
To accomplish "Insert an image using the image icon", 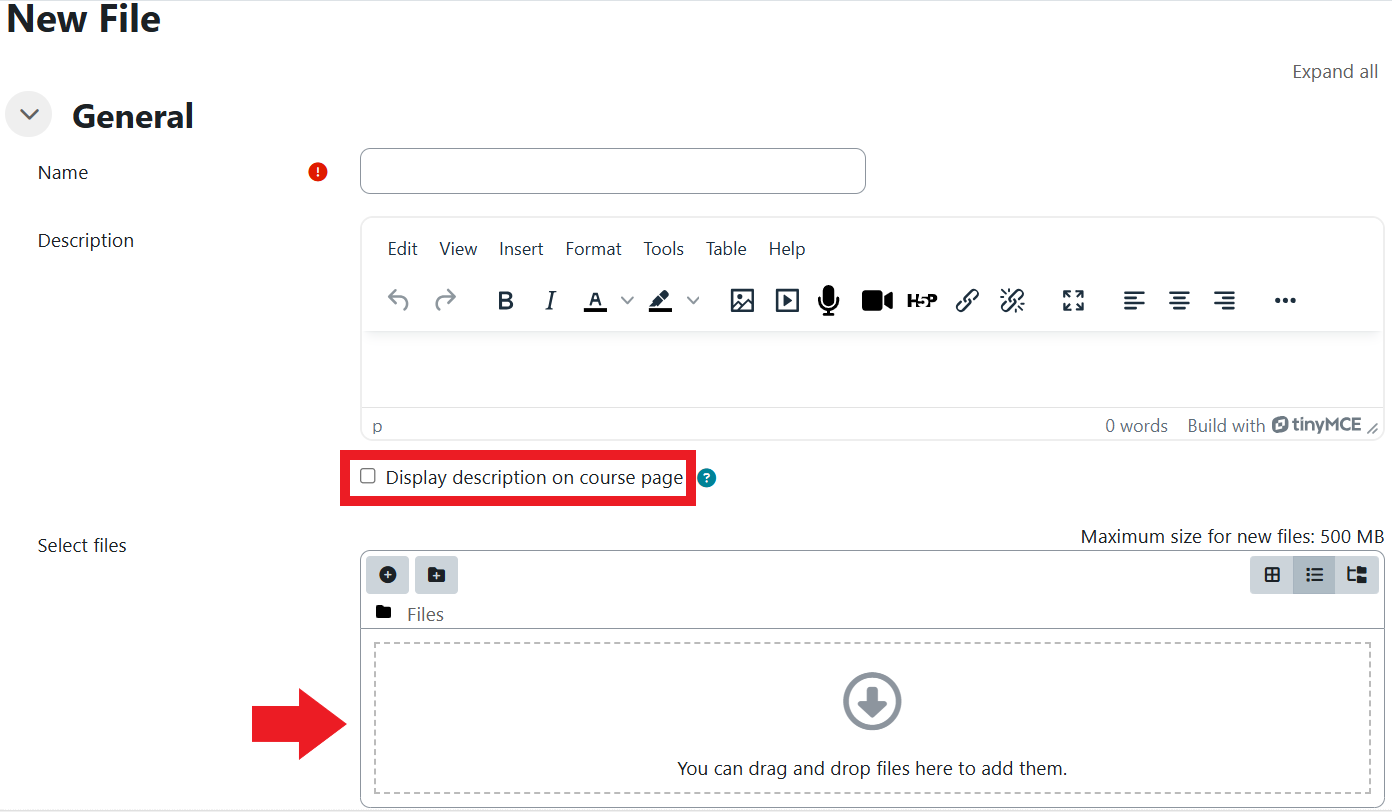I will [x=742, y=300].
